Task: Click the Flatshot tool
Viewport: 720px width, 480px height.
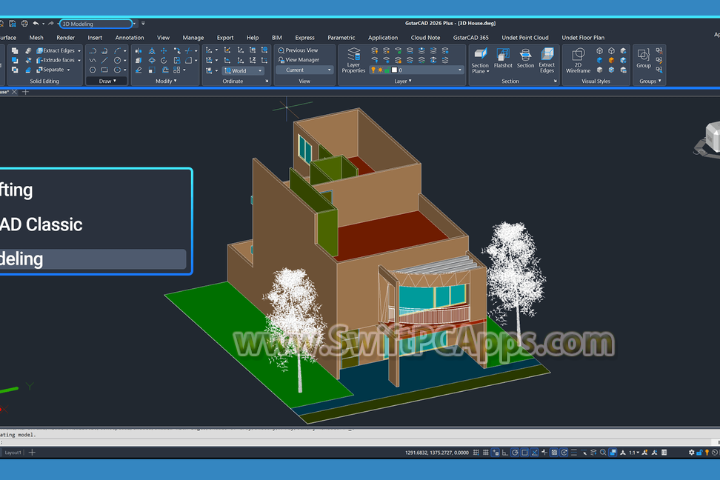Action: coord(503,58)
